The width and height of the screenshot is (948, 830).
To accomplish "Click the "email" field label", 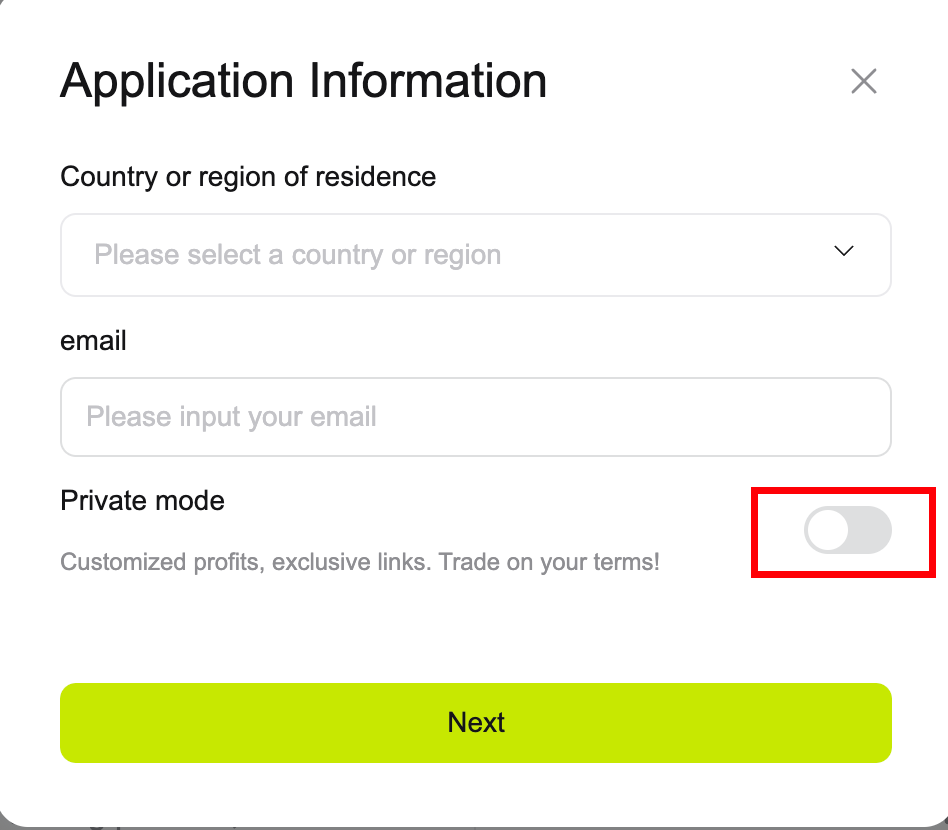I will point(93,340).
